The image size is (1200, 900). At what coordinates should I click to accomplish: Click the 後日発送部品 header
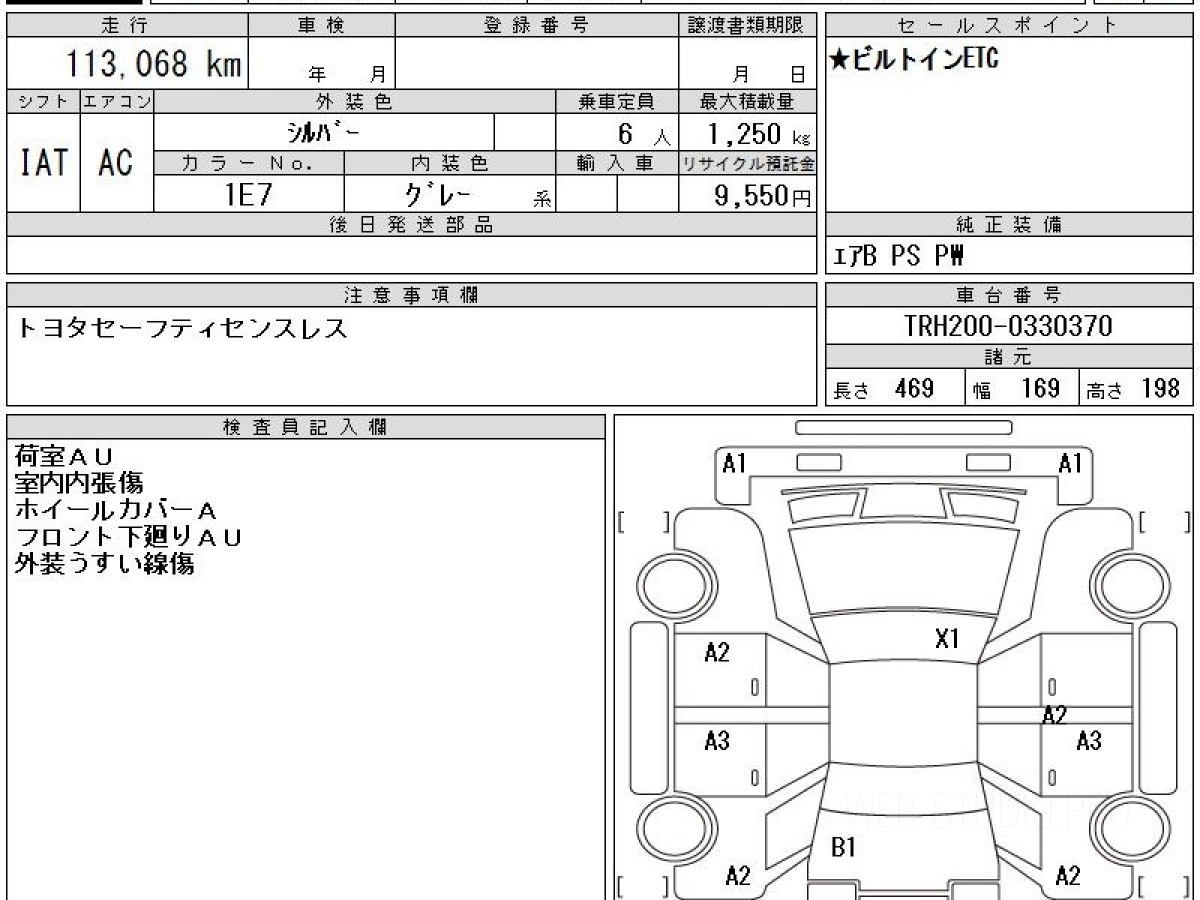[x=412, y=225]
